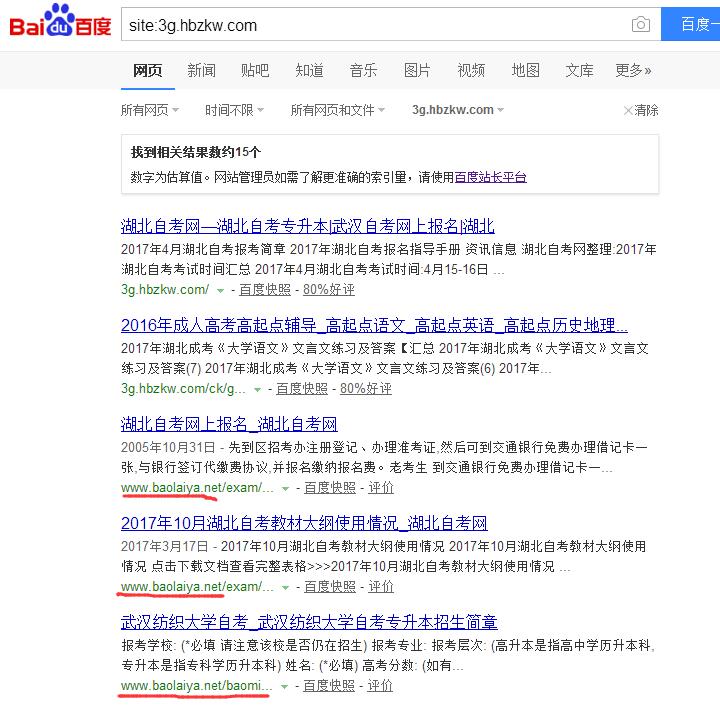Select the text 找到相关结果数约15个
The width and height of the screenshot is (720, 706).
click(x=196, y=152)
